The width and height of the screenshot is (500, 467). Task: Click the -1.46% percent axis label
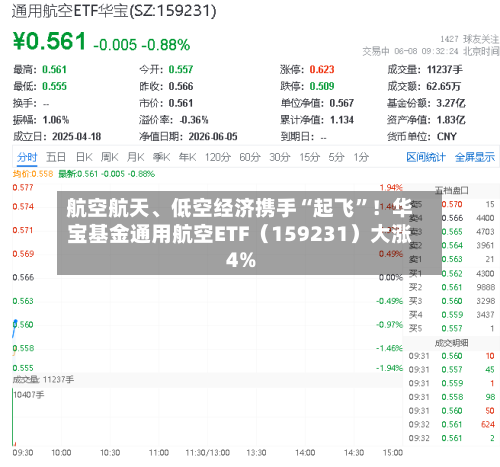[389, 348]
